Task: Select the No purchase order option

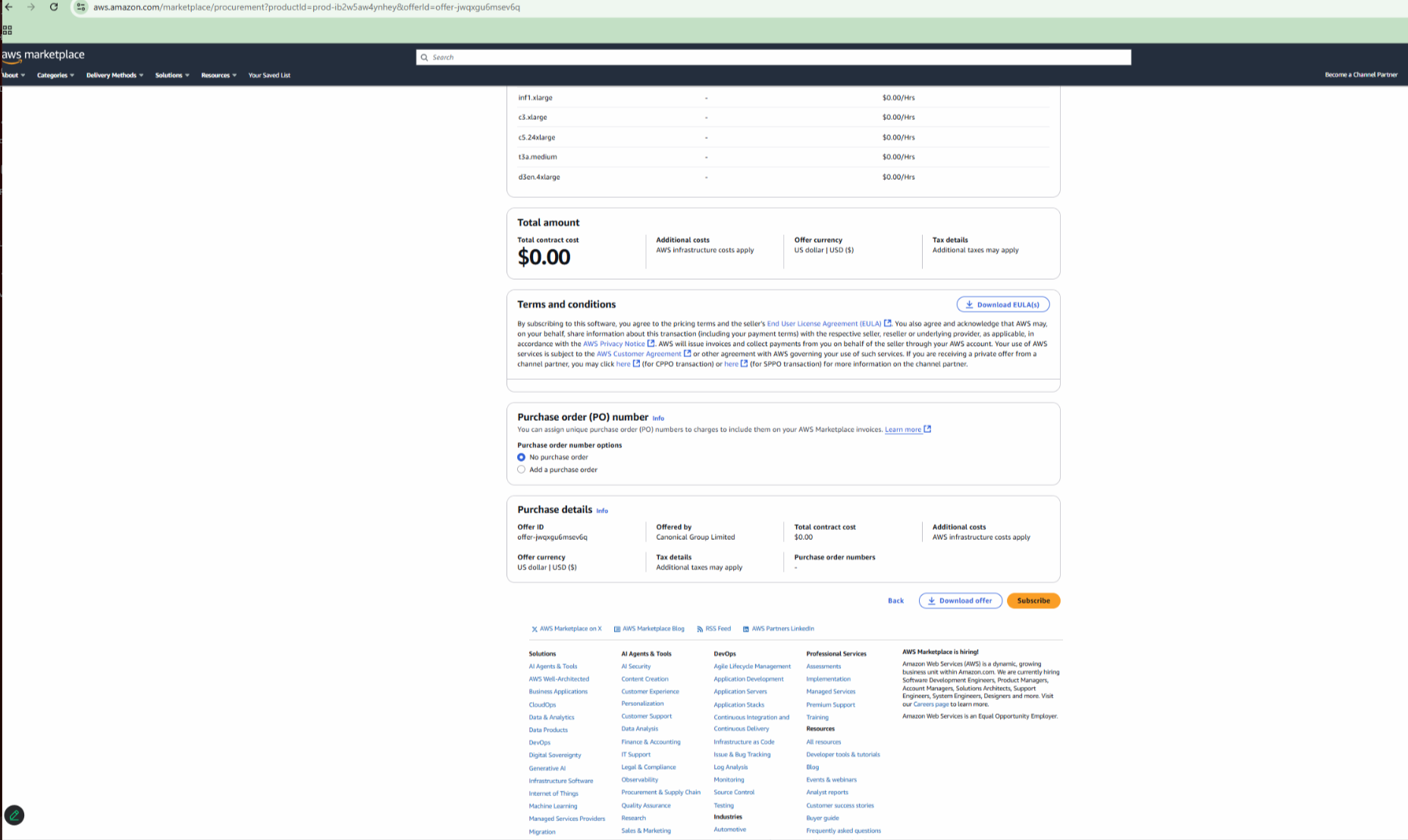Action: point(521,457)
